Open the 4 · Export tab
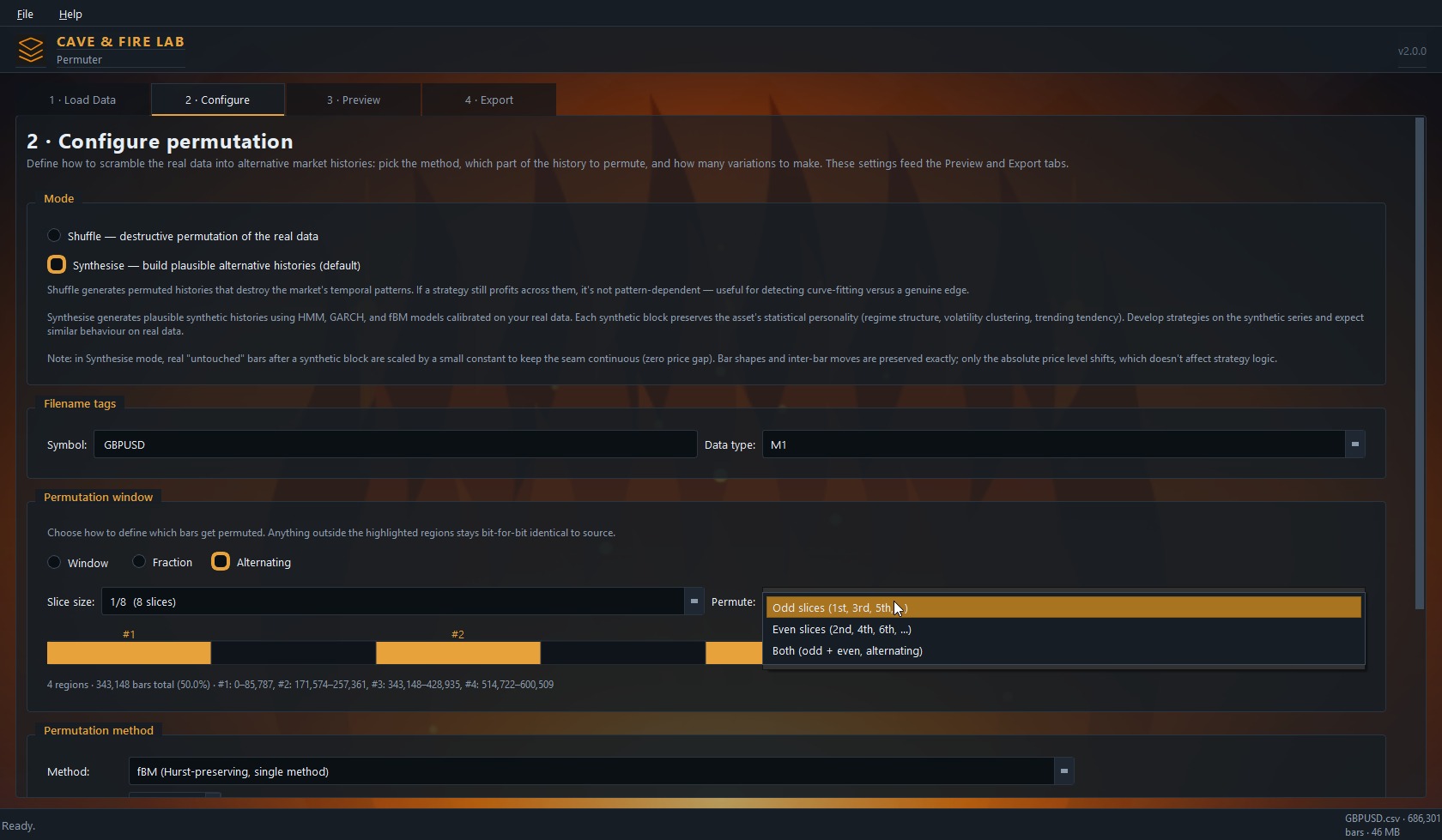 point(489,100)
